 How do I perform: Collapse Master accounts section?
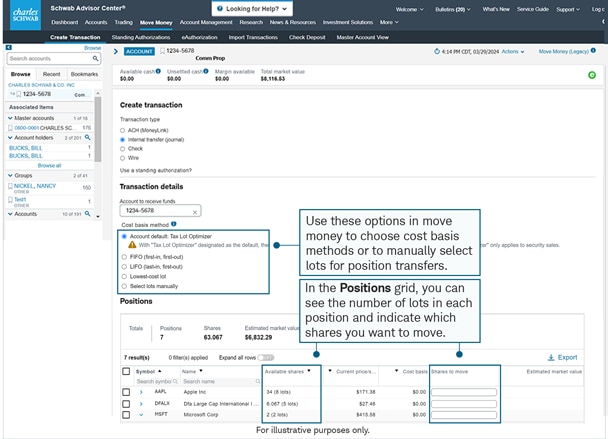point(10,118)
